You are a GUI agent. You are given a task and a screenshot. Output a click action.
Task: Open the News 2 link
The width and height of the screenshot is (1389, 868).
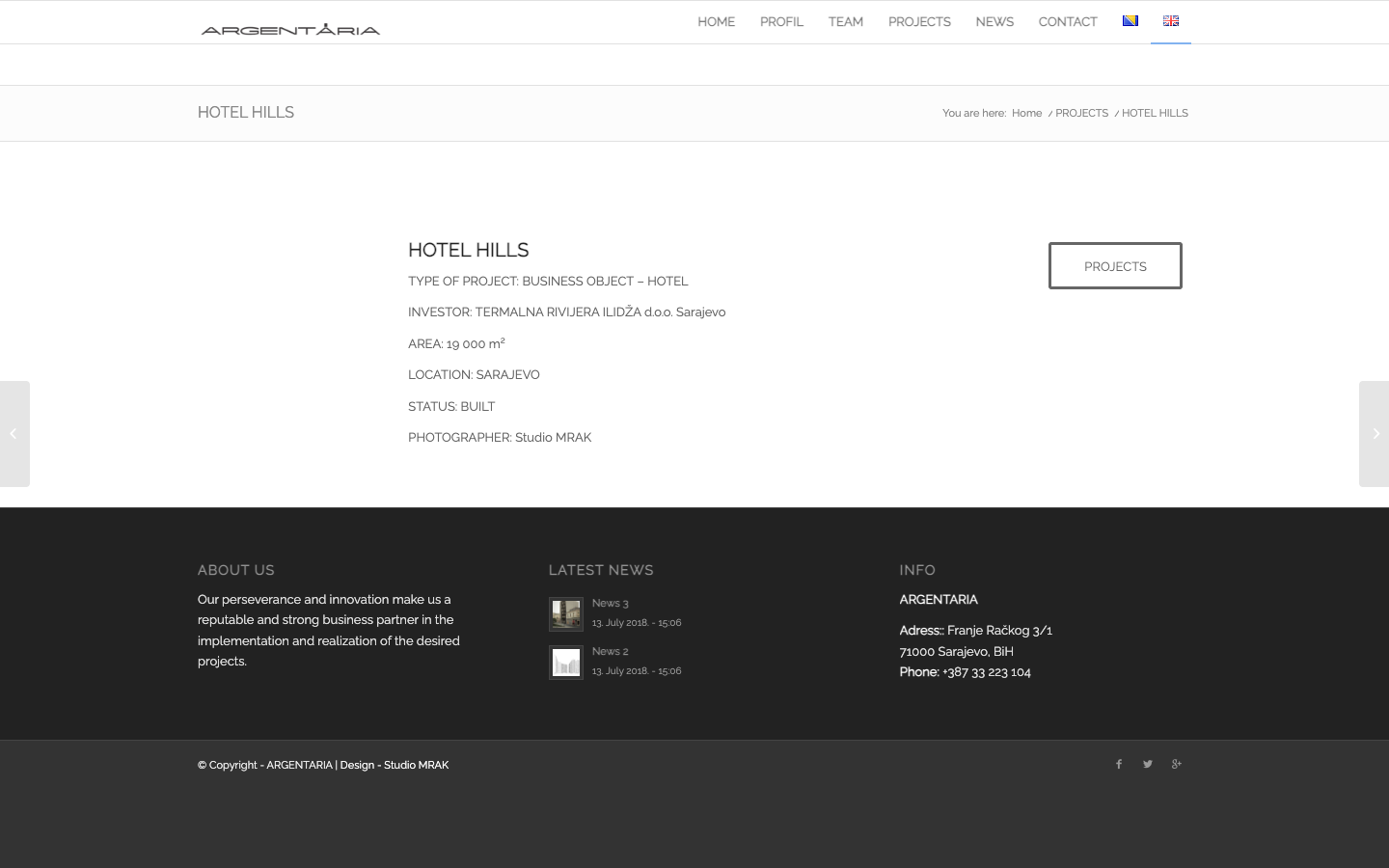[x=610, y=651]
